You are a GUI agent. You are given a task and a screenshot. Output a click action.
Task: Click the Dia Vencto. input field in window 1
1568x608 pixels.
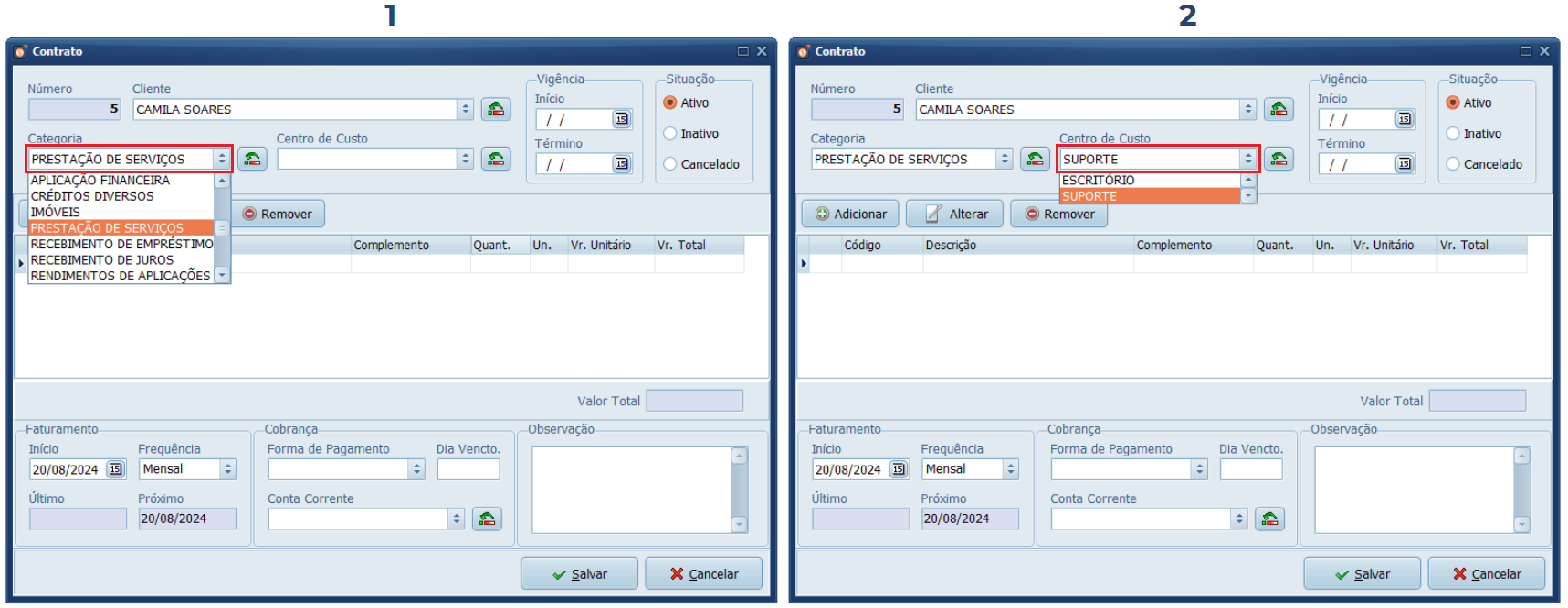tap(468, 469)
